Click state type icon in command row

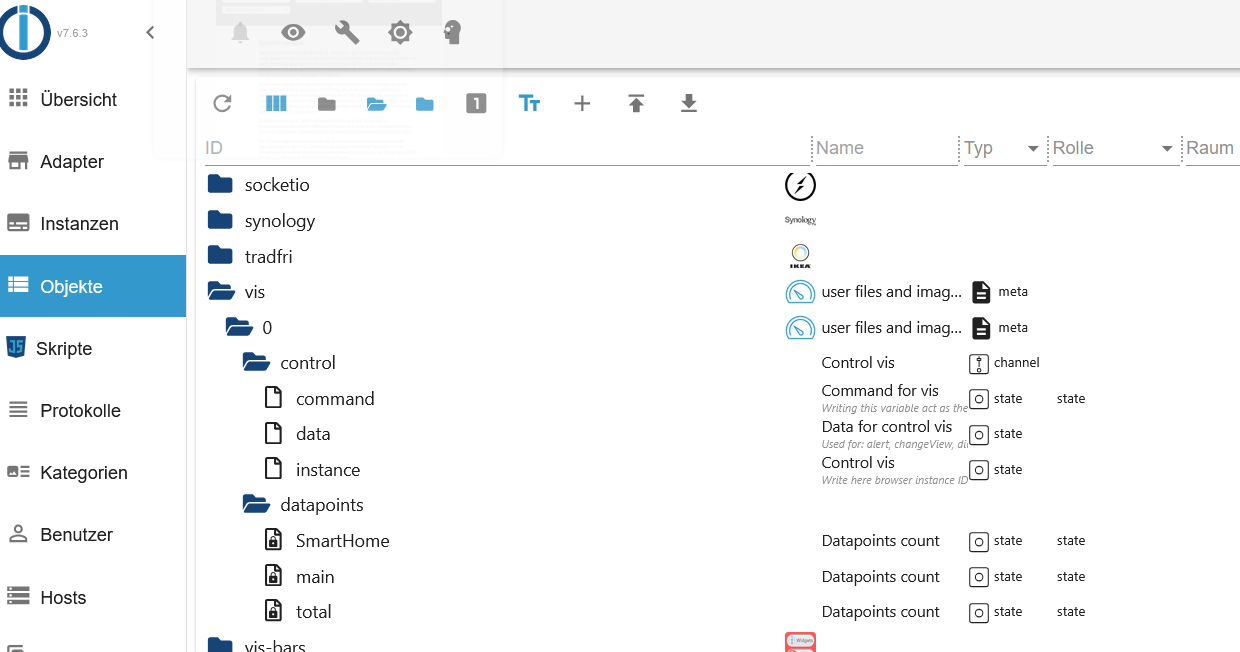pyautogui.click(x=979, y=399)
